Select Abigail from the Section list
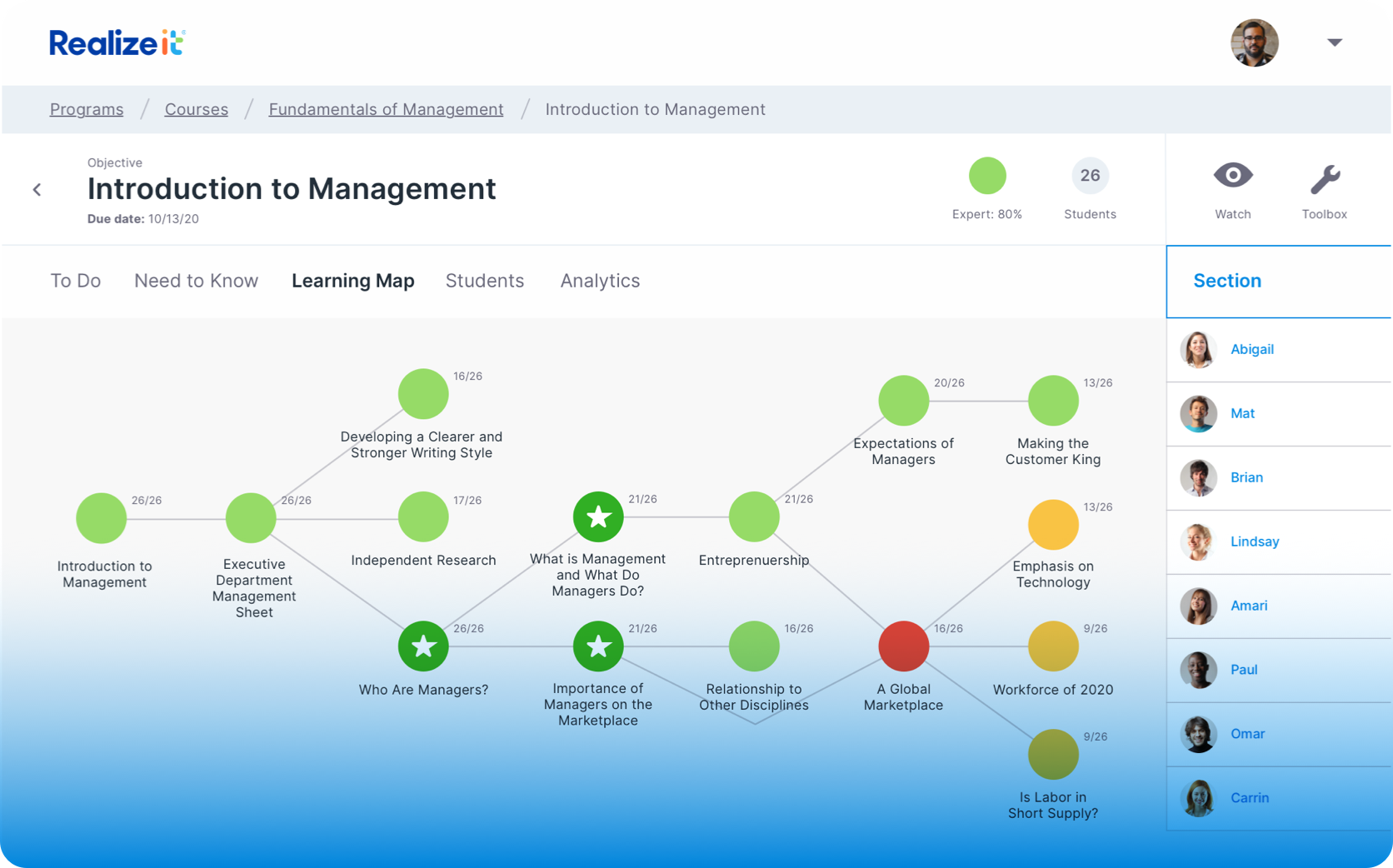1393x868 pixels. point(1251,349)
